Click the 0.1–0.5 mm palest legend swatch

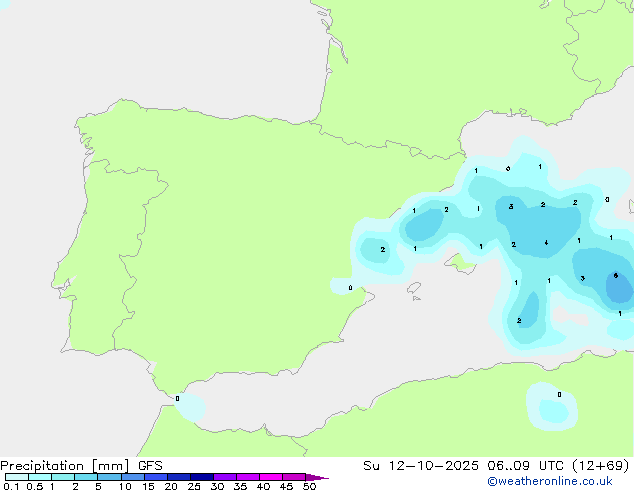17,477
